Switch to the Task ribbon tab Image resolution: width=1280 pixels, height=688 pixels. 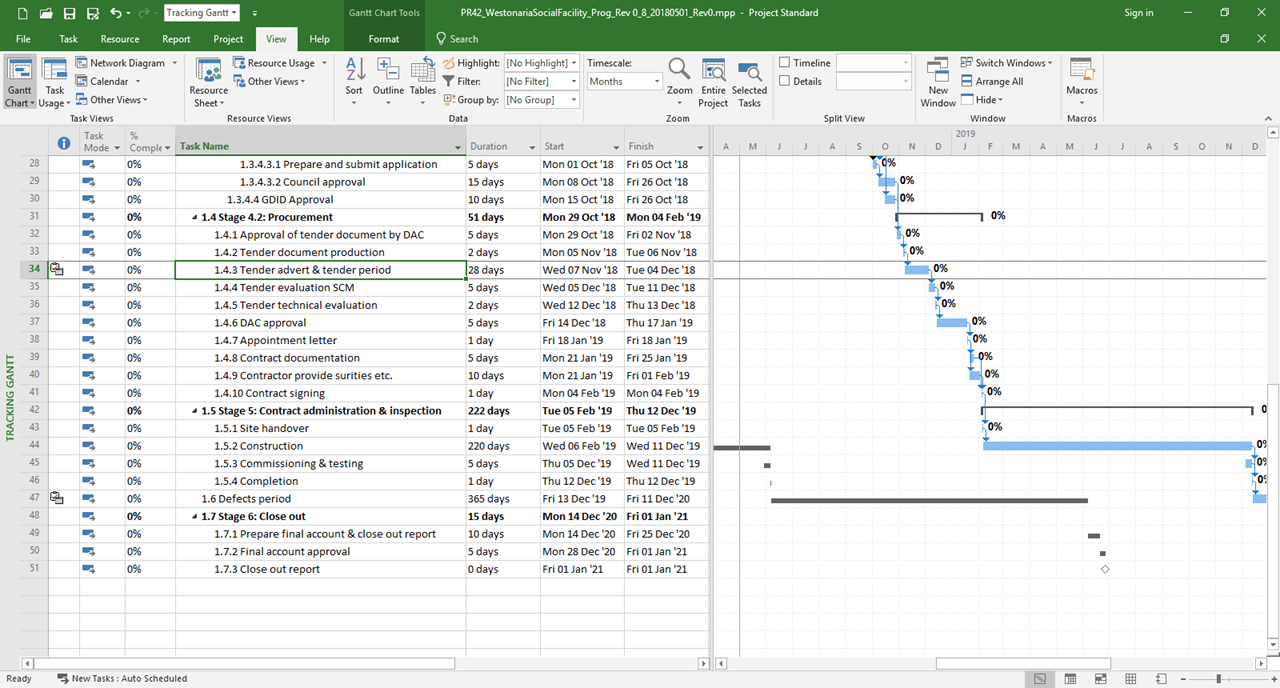68,39
